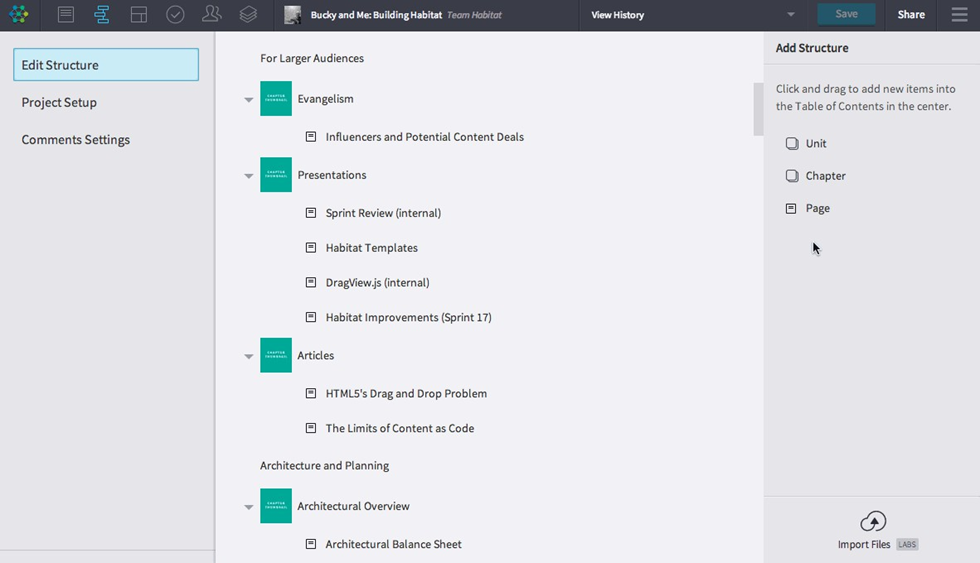Click the Architectural Overview chapter thumbnail
This screenshot has width=980, height=563.
276,506
